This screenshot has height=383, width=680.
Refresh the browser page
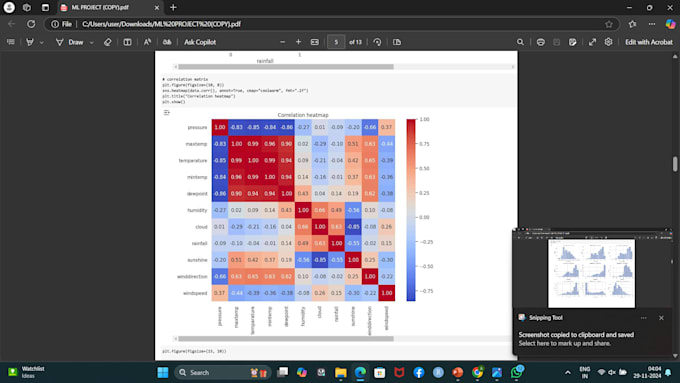point(31,24)
